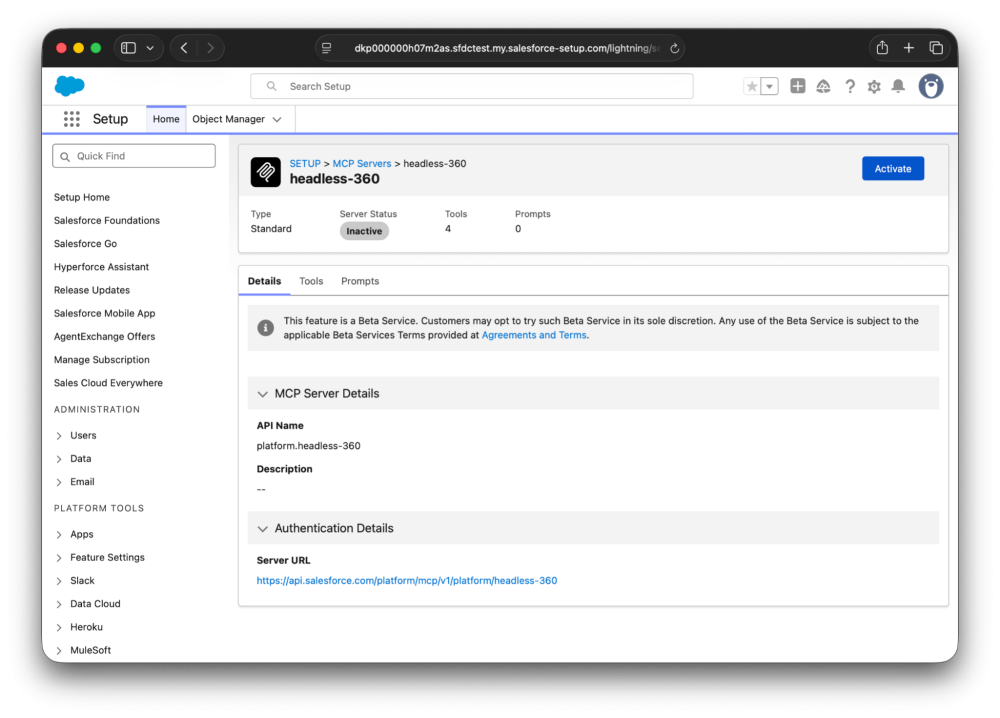Click the Salesforce cloud logo
This screenshot has width=1000, height=718.
pyautogui.click(x=70, y=86)
